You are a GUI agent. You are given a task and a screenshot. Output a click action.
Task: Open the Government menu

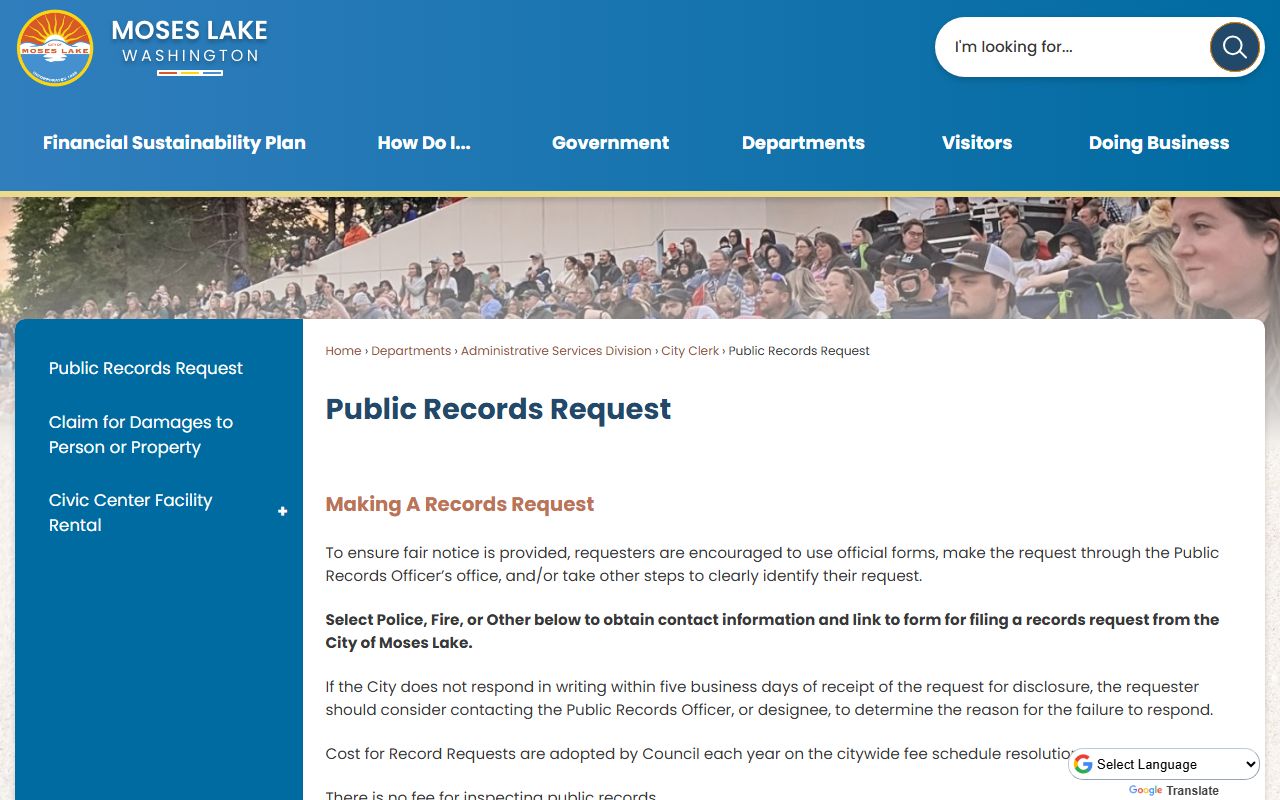coord(610,143)
